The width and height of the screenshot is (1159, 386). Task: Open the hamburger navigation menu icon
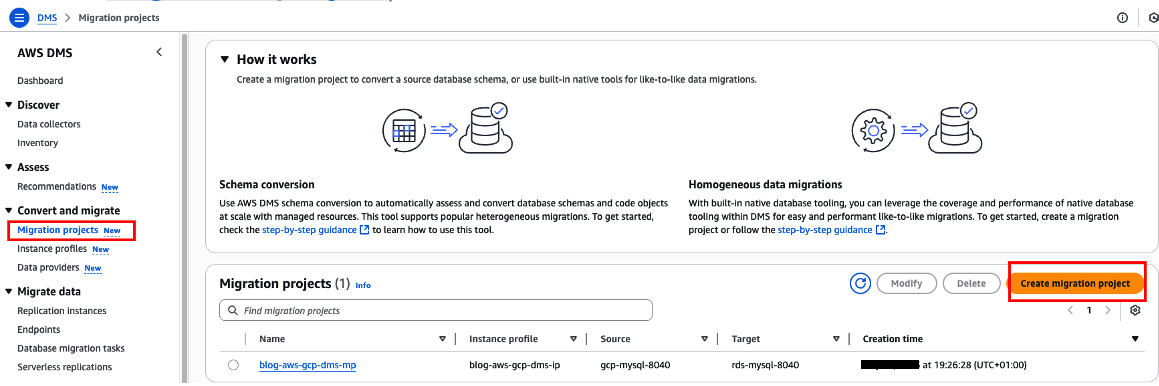(x=18, y=17)
